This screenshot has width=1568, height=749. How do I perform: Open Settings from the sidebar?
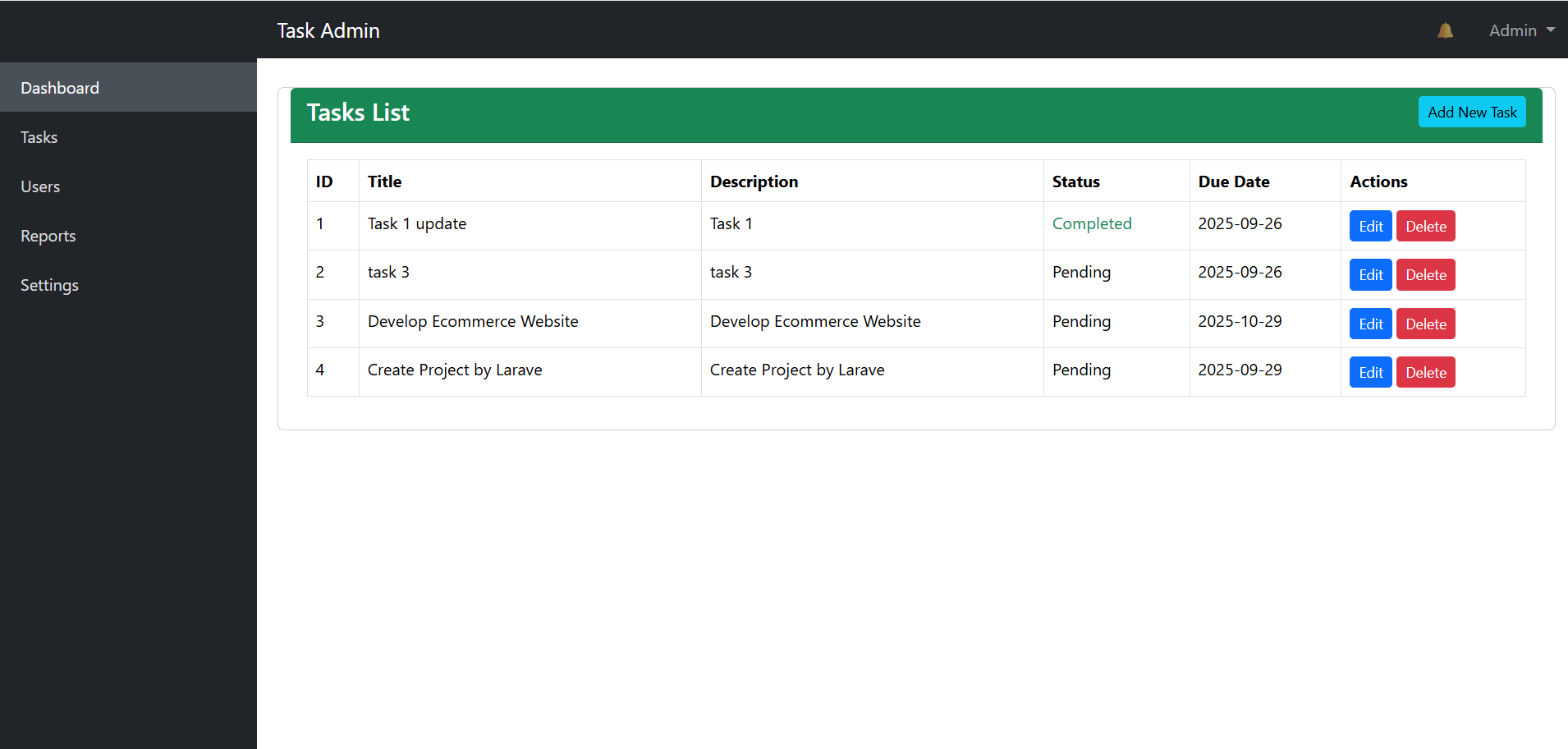point(49,285)
